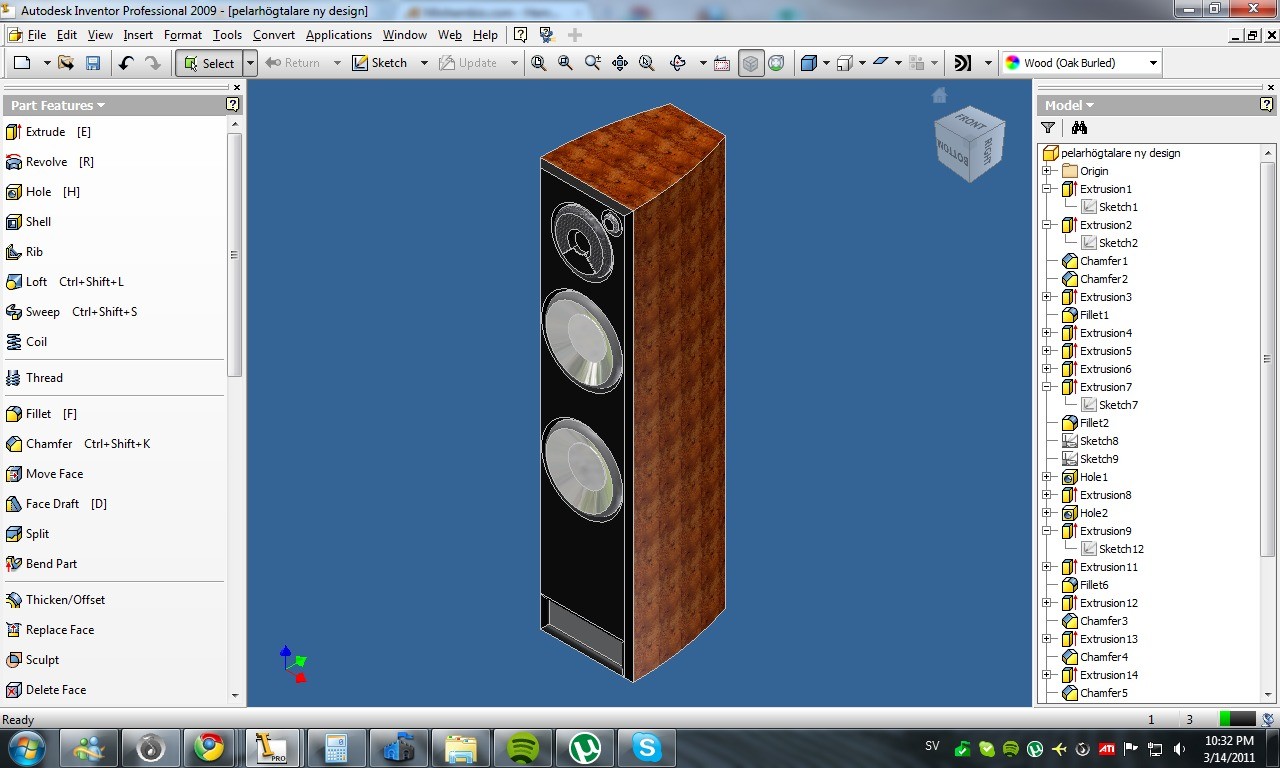Toggle the Select mode button

click(209, 63)
